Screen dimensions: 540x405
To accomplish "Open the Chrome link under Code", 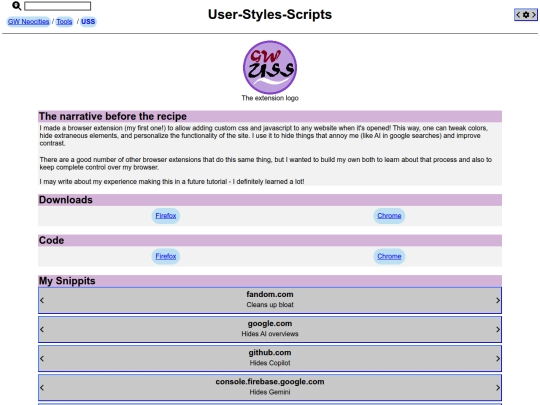I will (389, 256).
